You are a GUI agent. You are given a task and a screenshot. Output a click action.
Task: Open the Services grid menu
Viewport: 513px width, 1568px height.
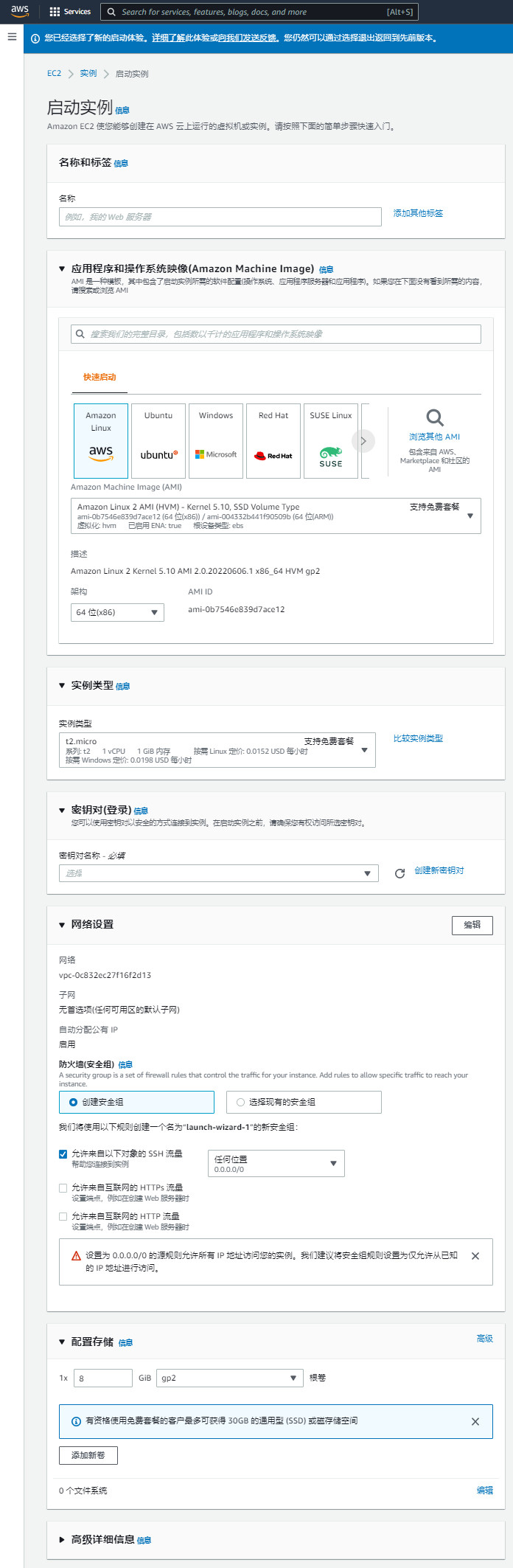pos(70,12)
